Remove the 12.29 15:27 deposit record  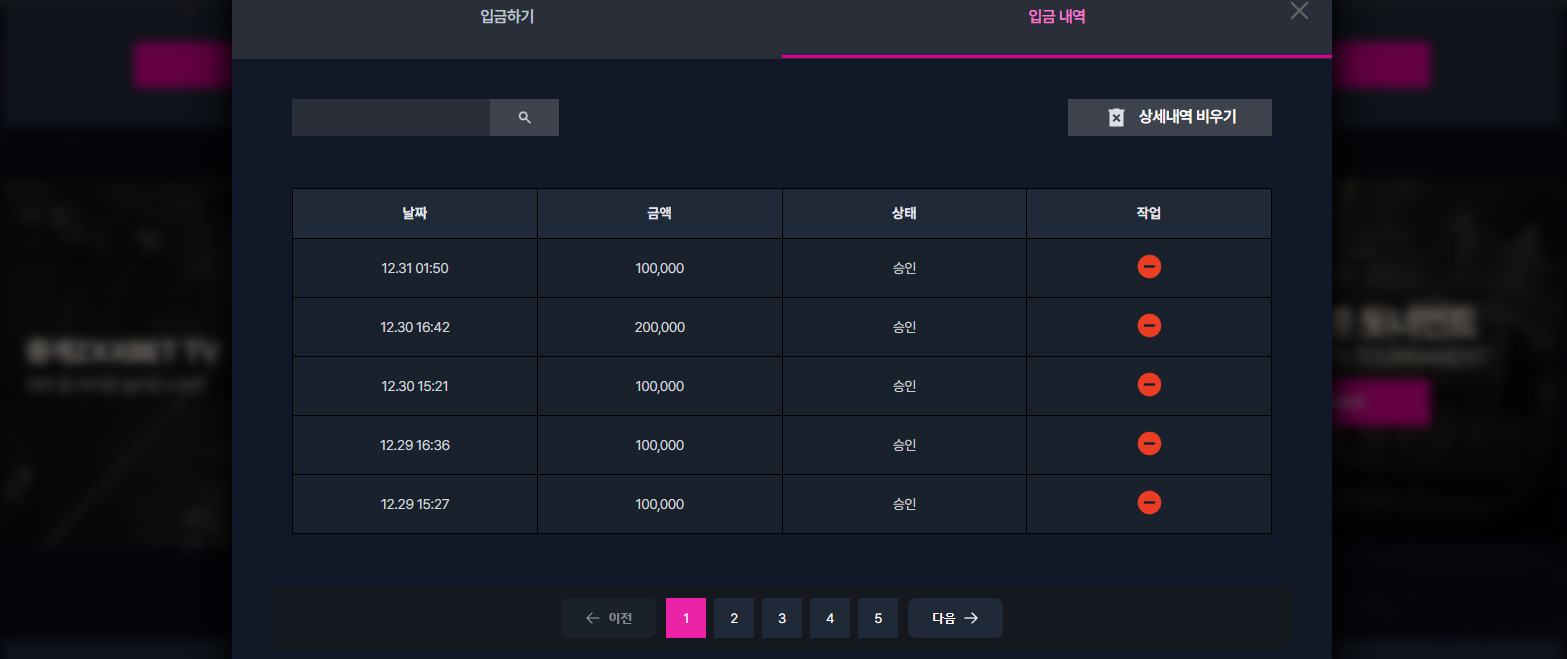pos(1149,503)
